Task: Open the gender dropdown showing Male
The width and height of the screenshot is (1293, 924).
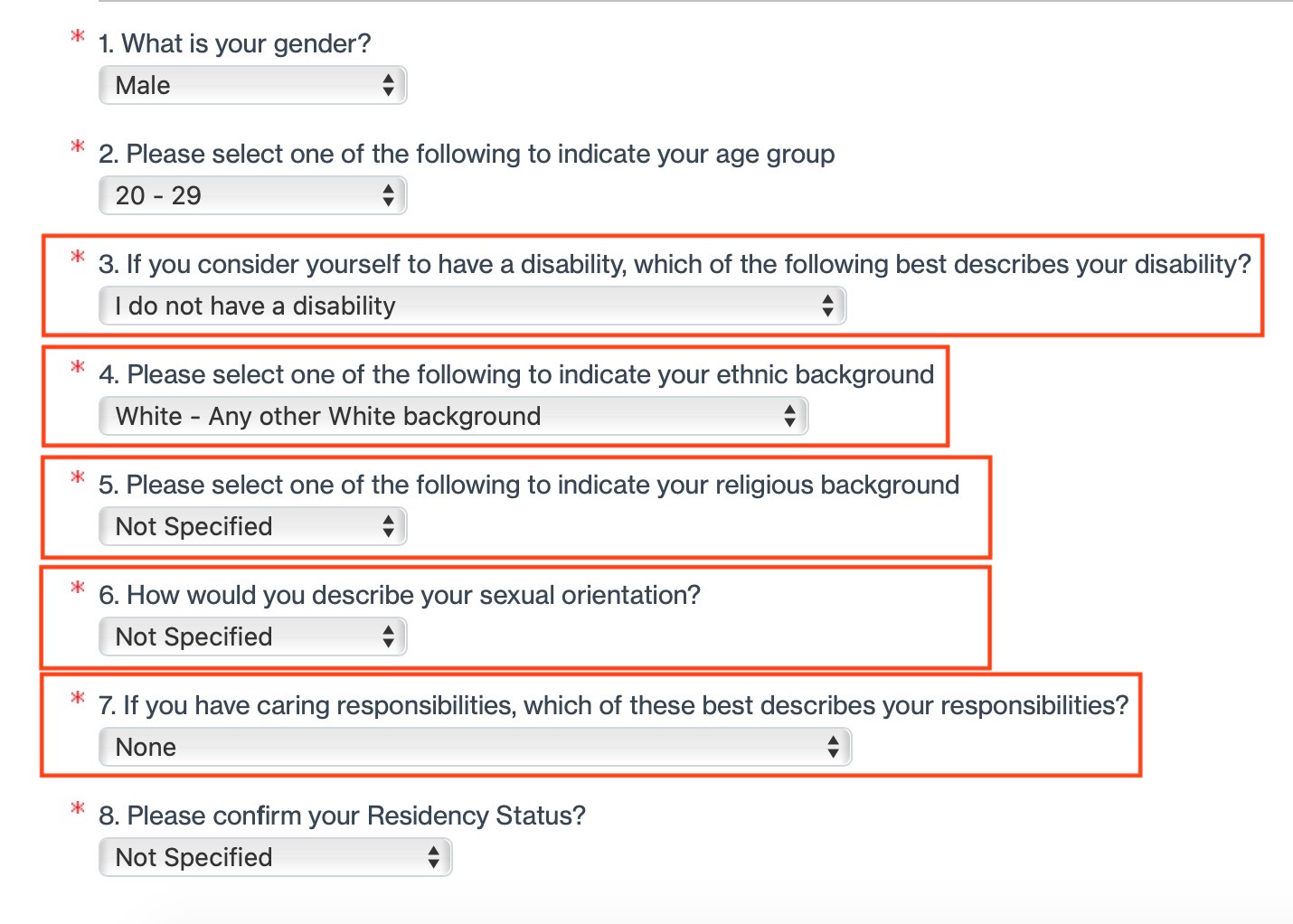Action: (252, 86)
